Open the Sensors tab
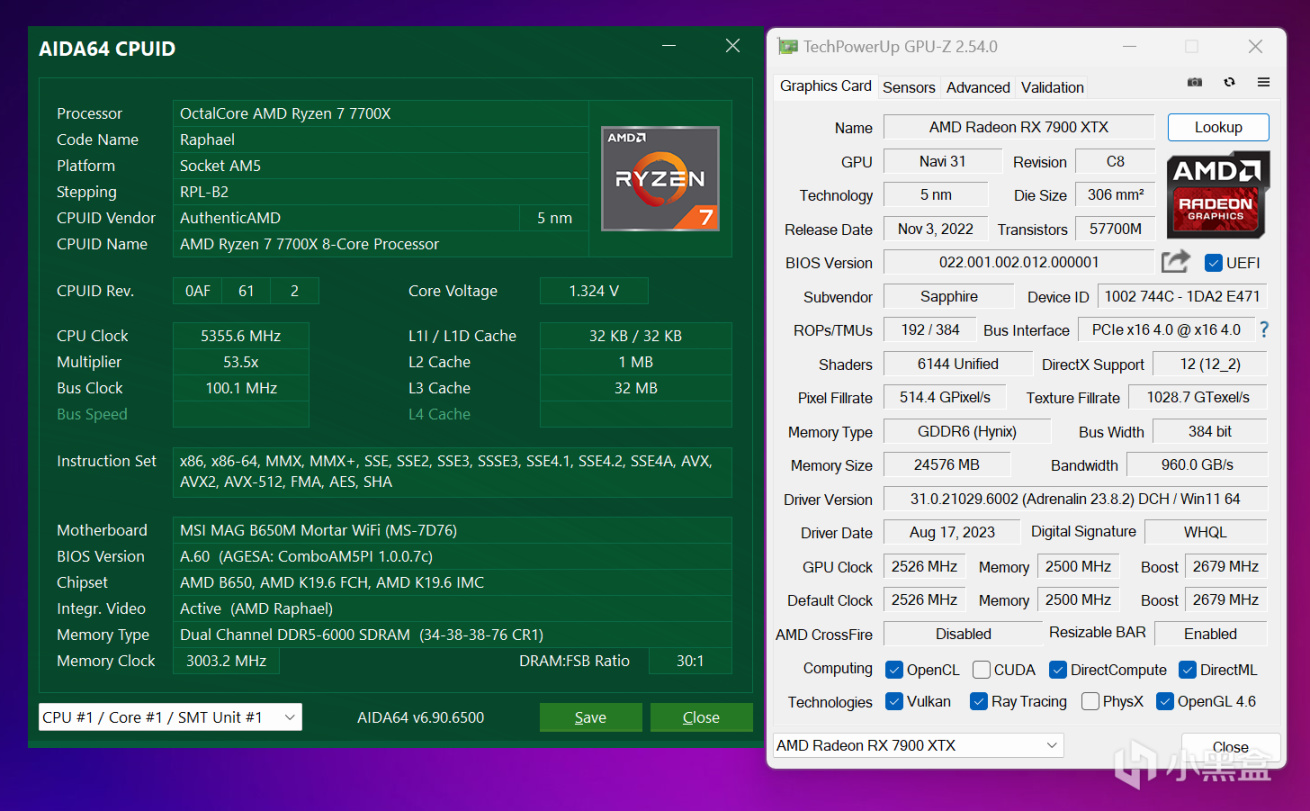 pyautogui.click(x=909, y=87)
